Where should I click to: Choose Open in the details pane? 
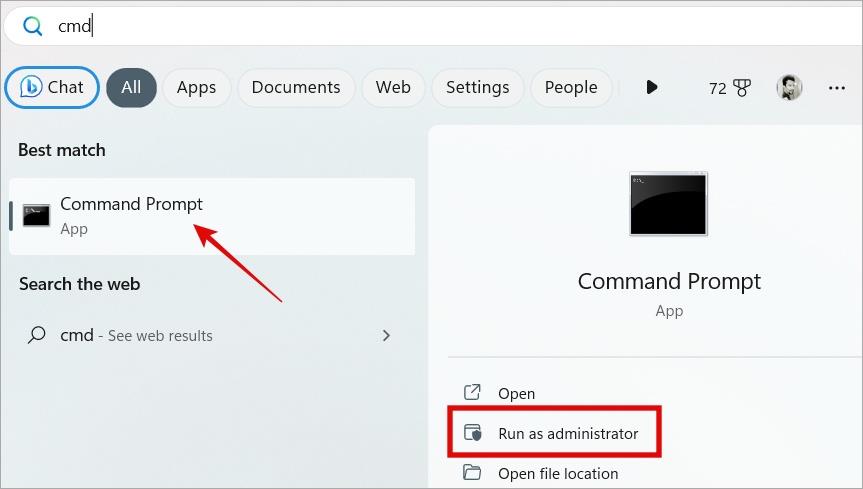click(x=516, y=393)
